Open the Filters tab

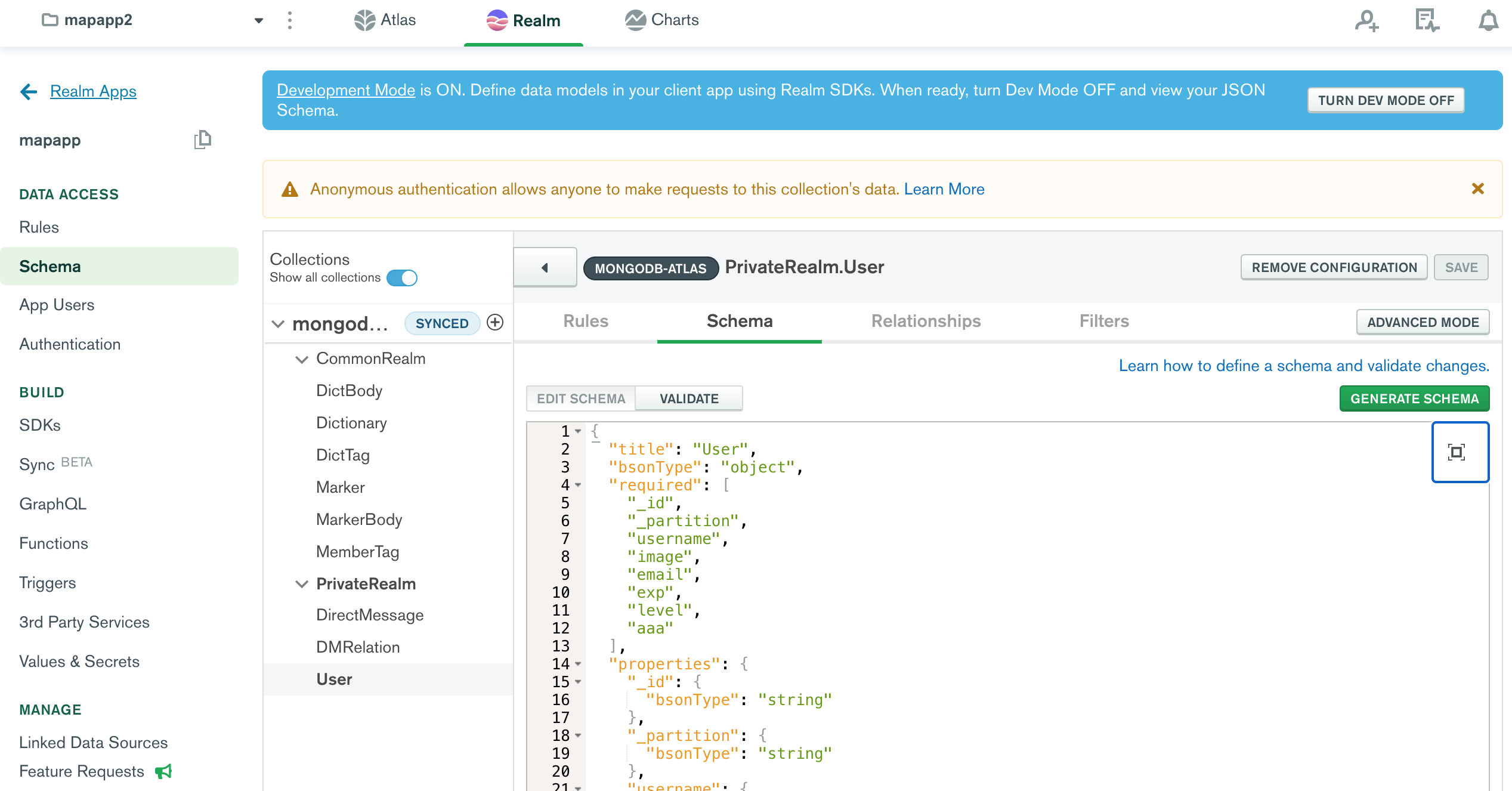pyautogui.click(x=1103, y=320)
